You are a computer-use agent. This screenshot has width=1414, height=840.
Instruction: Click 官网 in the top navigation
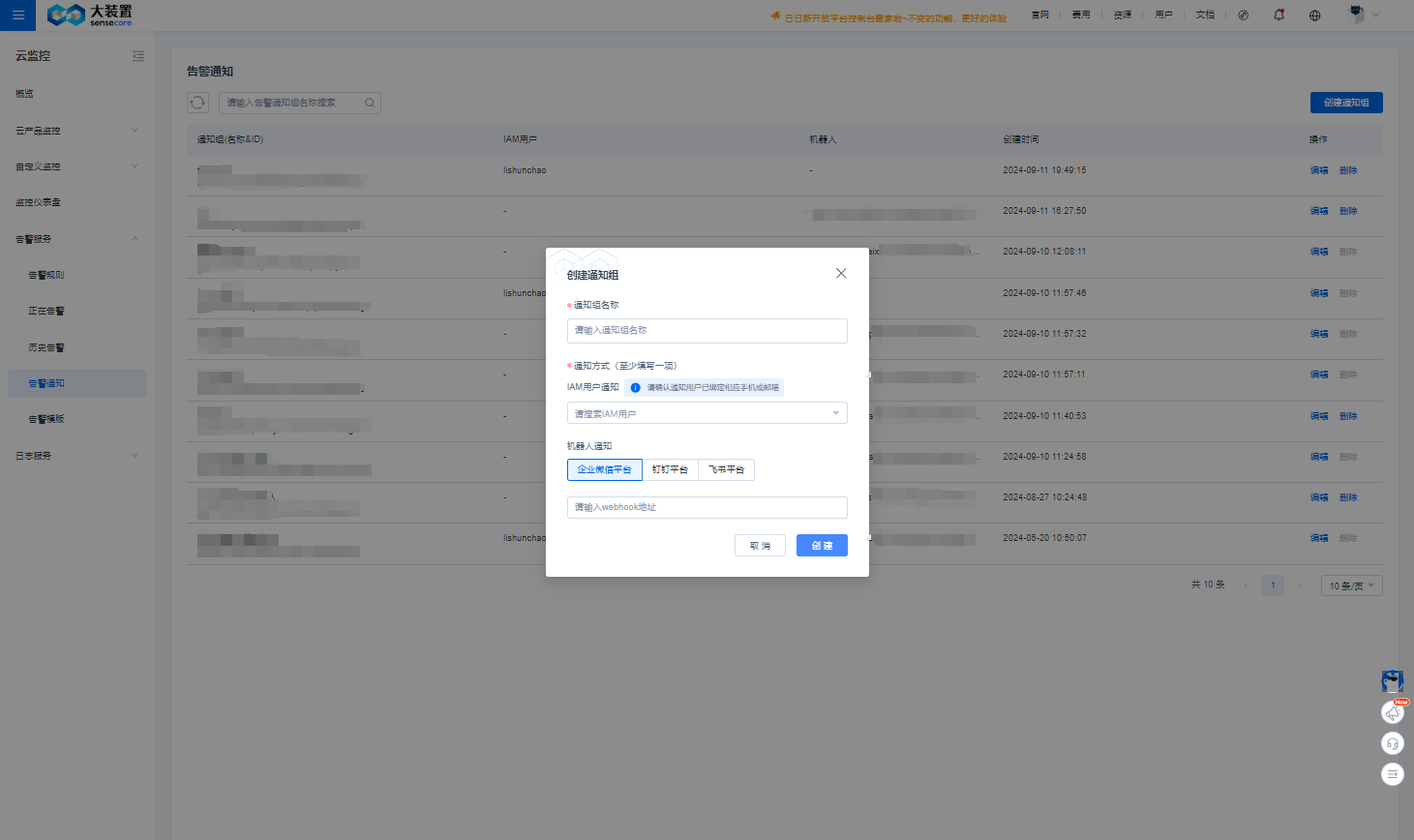[1040, 15]
